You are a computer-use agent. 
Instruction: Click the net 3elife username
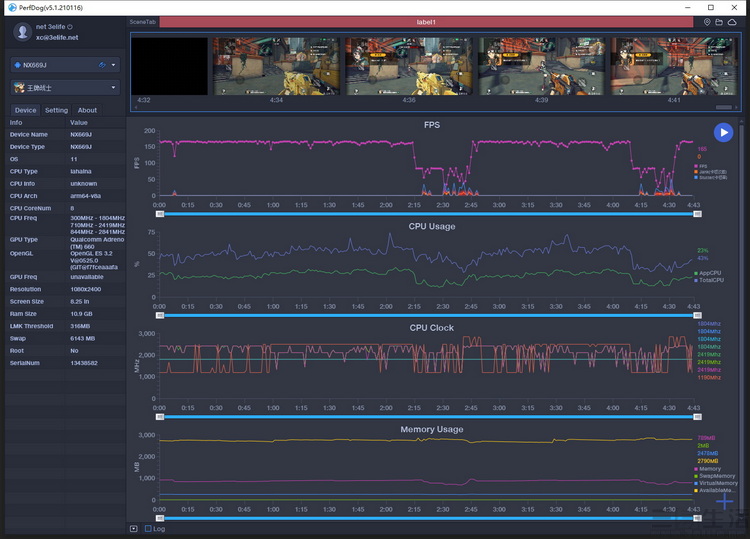50,27
